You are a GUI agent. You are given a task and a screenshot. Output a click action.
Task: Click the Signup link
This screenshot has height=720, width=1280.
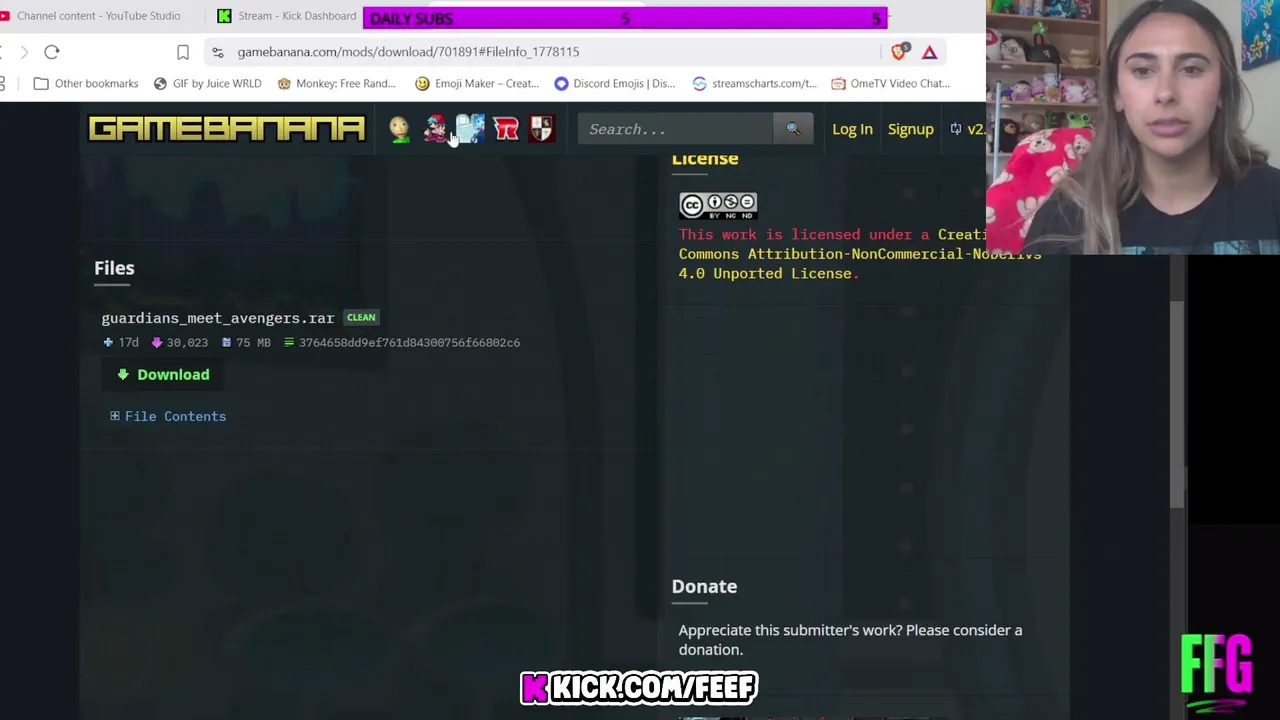point(910,129)
